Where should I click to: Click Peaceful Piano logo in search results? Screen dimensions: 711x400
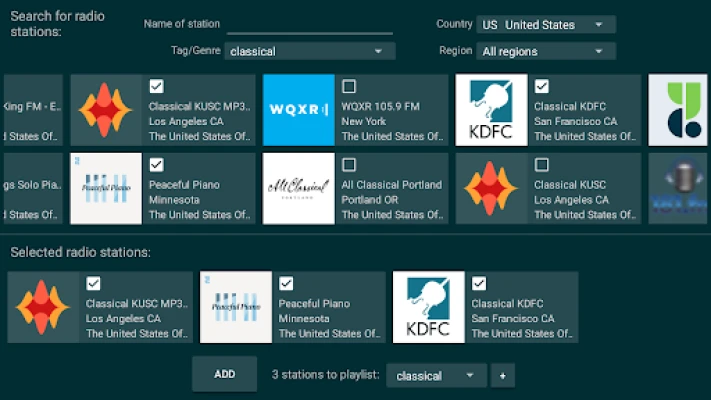coord(105,188)
